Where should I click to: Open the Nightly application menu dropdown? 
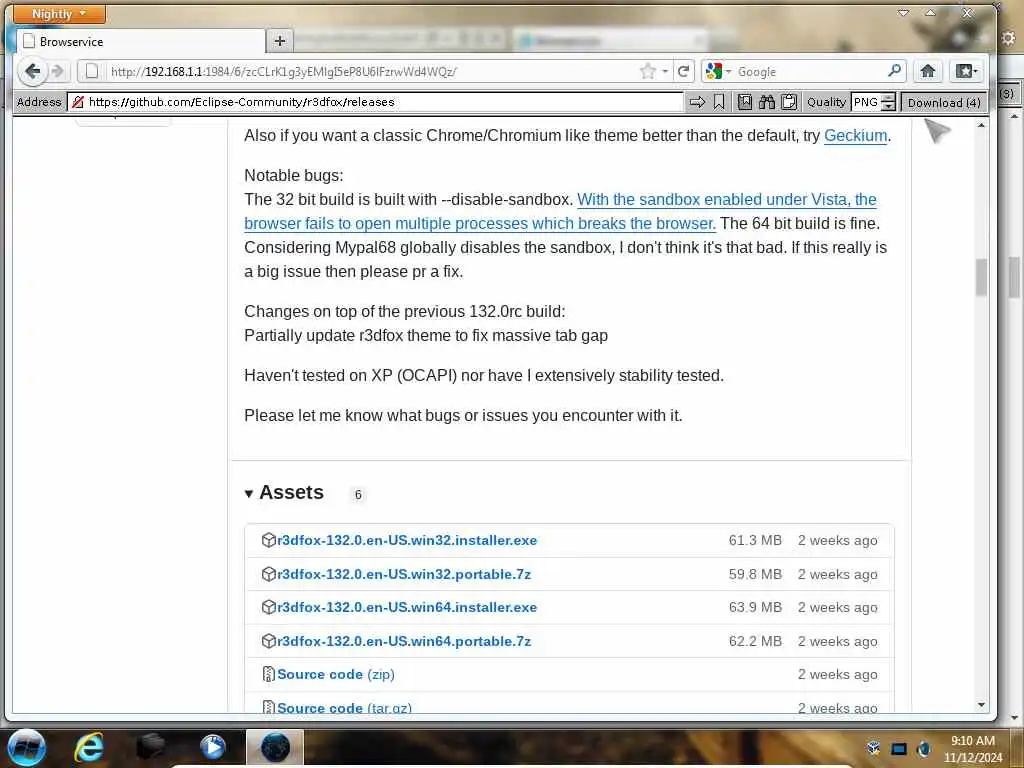(59, 14)
